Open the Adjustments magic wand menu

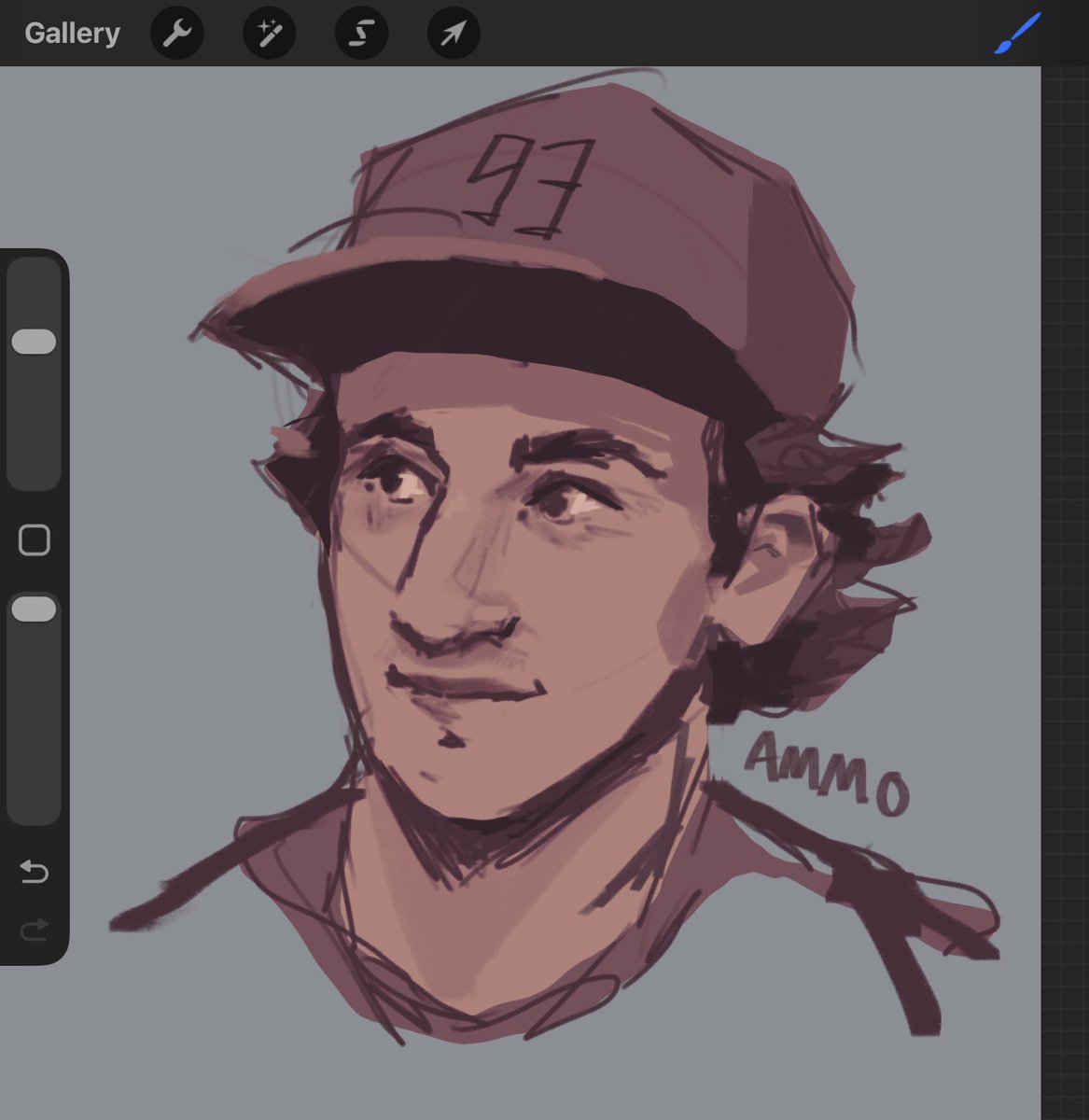(270, 34)
